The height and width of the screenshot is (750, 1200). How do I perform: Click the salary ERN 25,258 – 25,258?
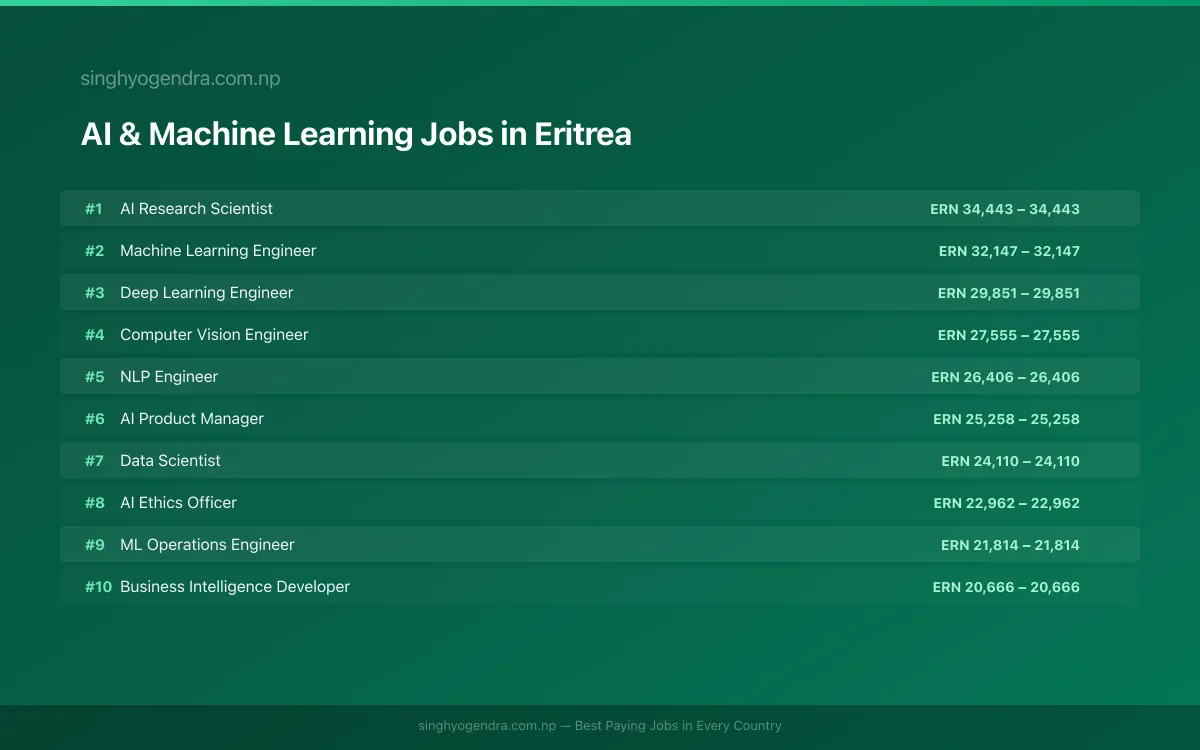[1006, 419]
